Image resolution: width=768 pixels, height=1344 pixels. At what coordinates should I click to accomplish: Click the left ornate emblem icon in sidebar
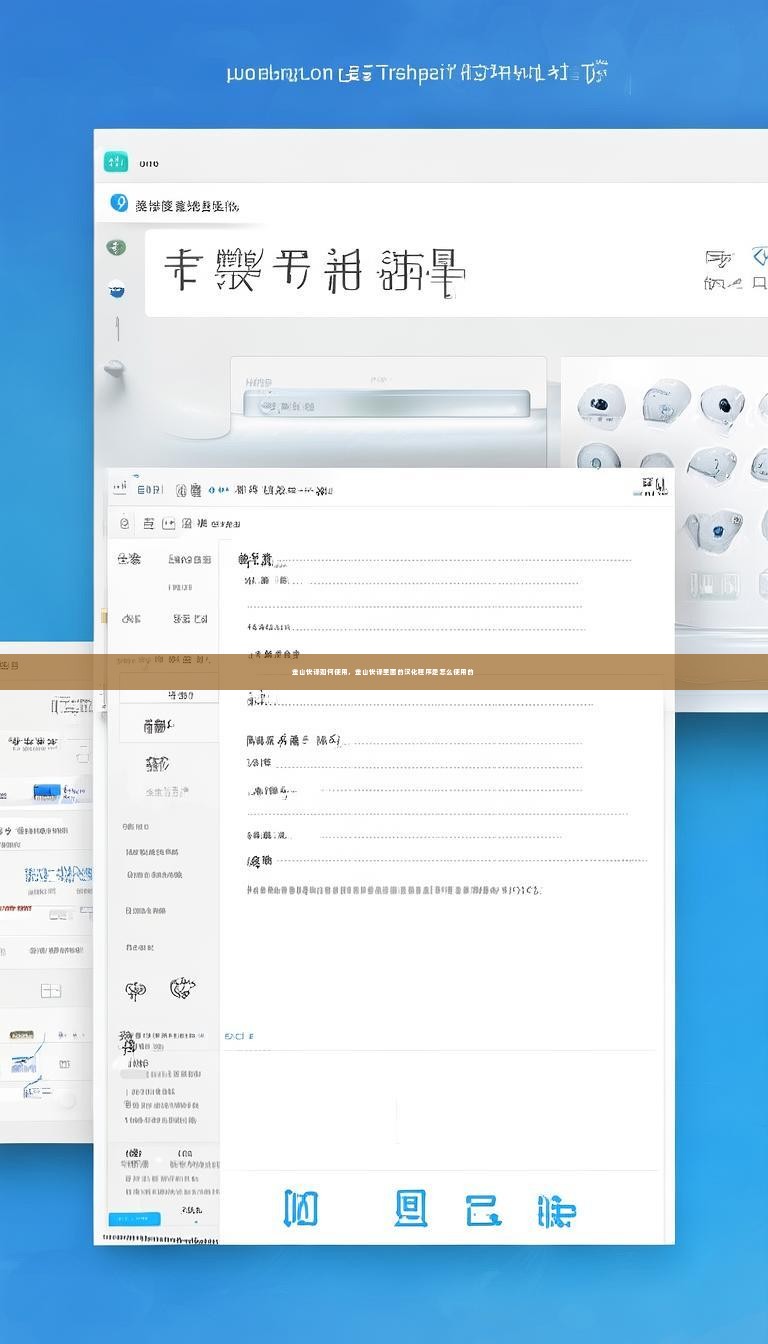(135, 990)
